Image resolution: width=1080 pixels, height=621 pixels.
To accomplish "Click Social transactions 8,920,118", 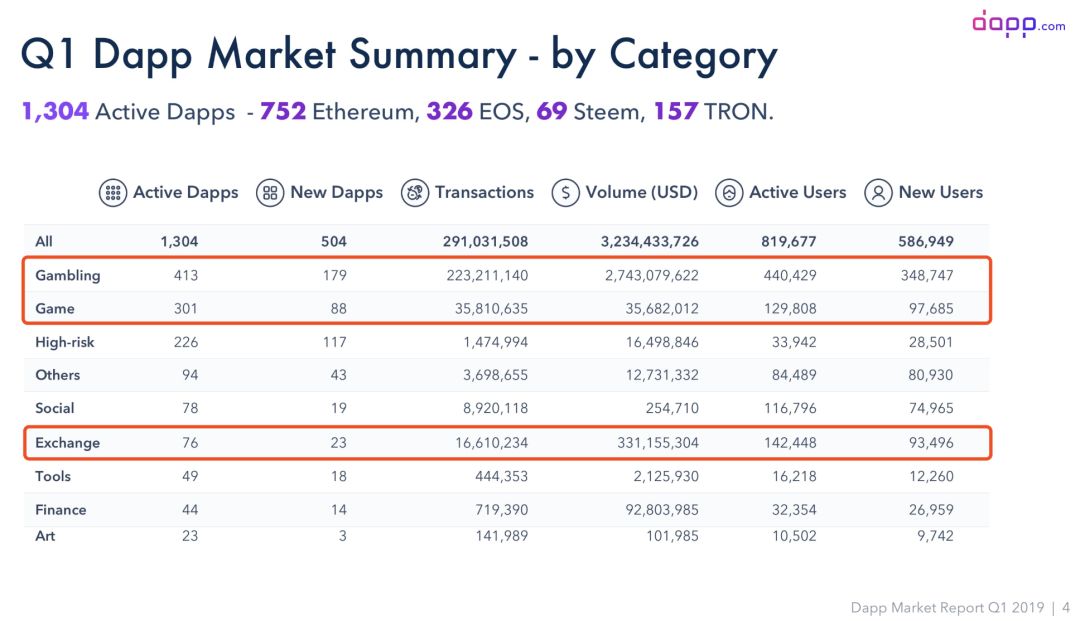I will pos(495,408).
